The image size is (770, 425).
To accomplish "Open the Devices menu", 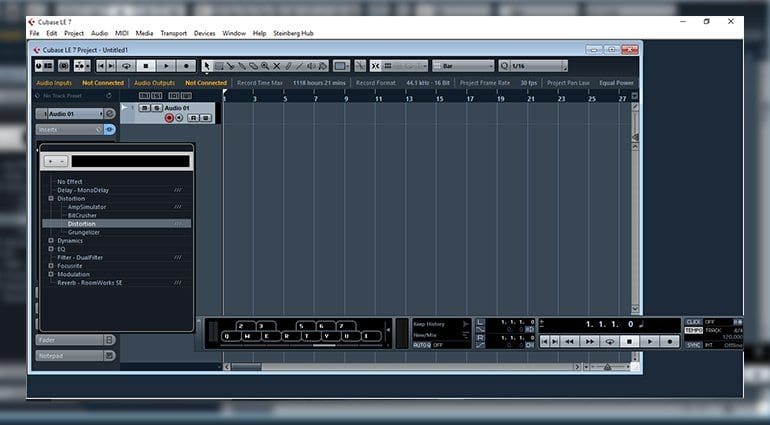I will click(x=204, y=33).
